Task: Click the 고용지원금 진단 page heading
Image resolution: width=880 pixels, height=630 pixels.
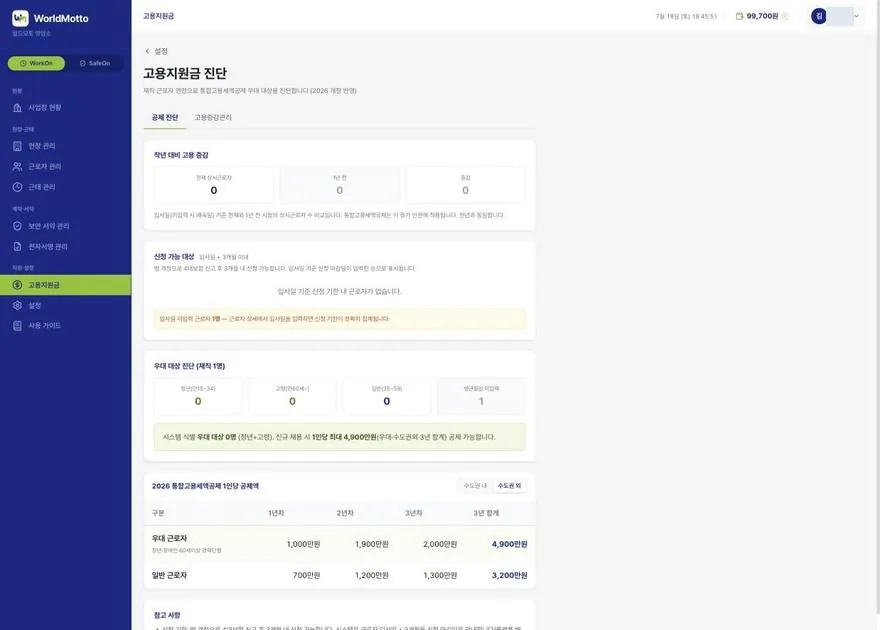Action: click(x=185, y=73)
